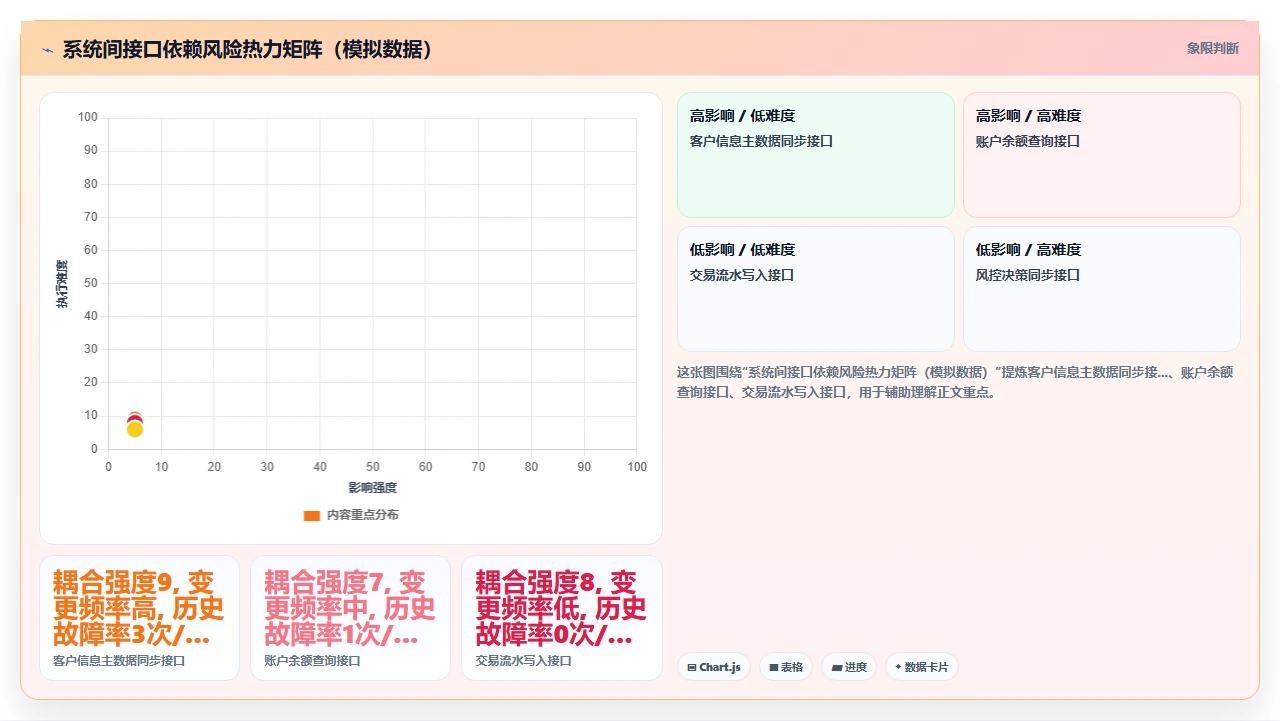This screenshot has height=721, width=1280.
Task: Click 客户信息主数据同步接口 in the green quadrant card
Action: (761, 141)
